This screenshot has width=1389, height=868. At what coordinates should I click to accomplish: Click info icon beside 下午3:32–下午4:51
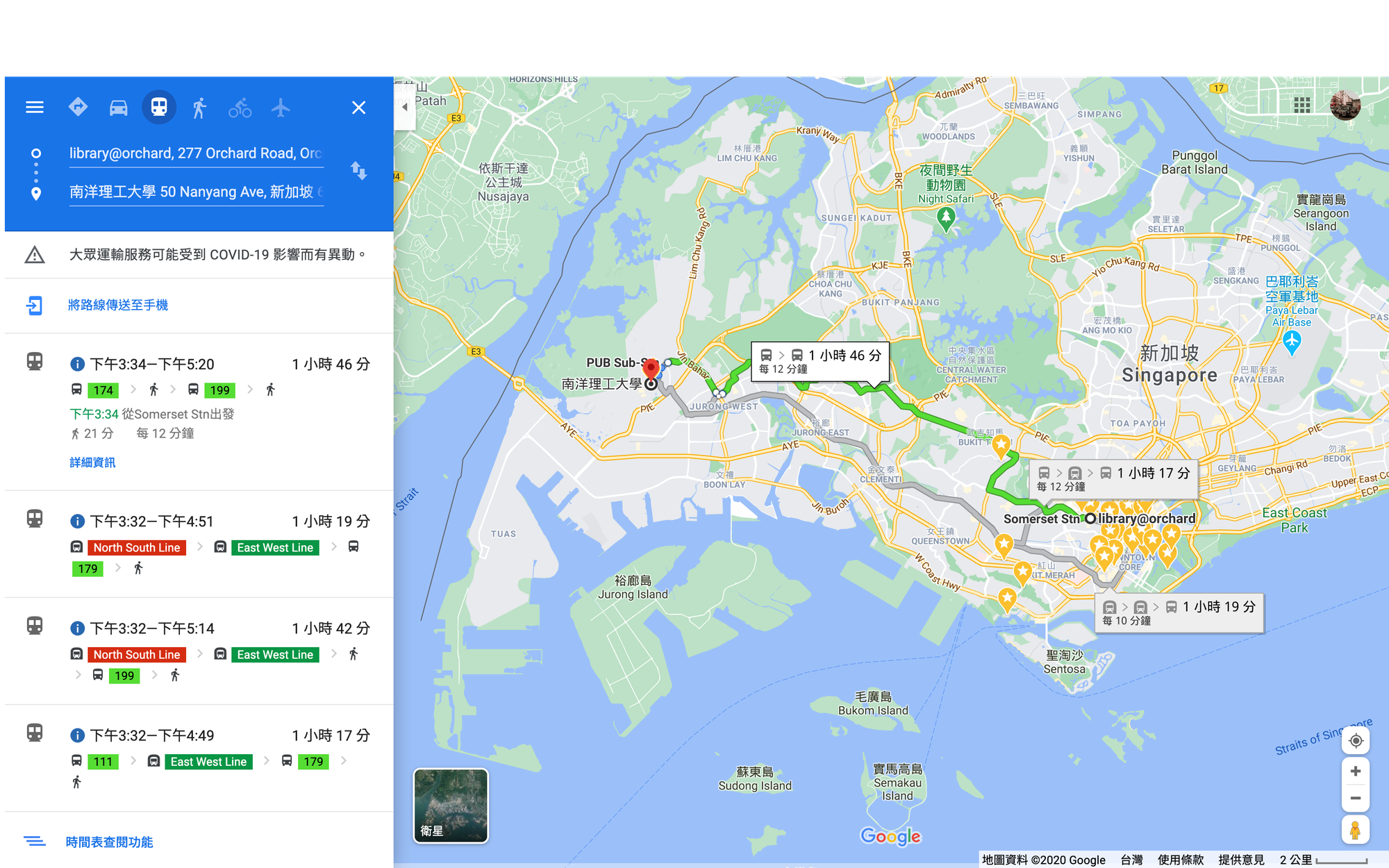(78, 521)
